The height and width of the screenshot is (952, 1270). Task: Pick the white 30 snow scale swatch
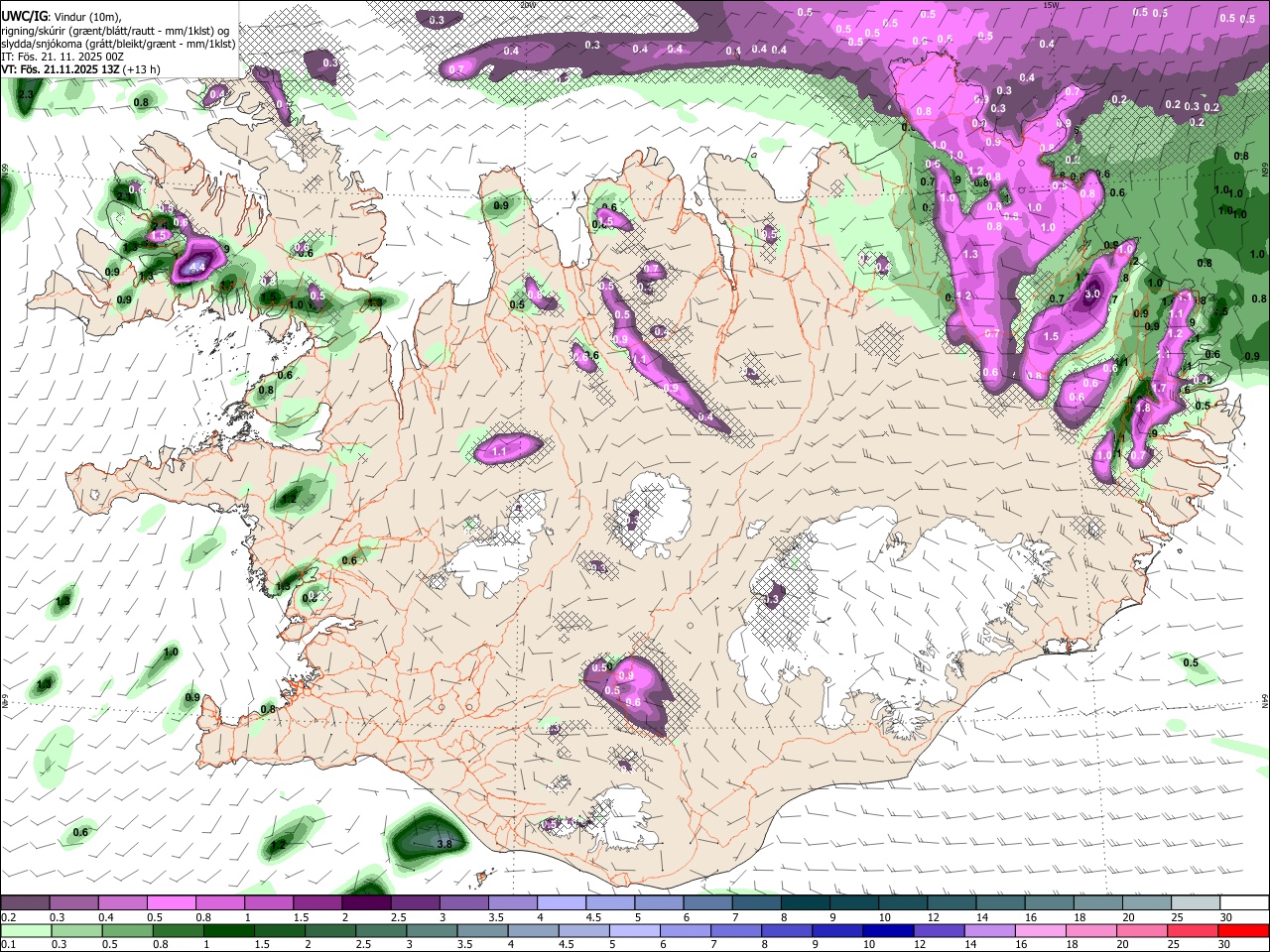point(1244,903)
